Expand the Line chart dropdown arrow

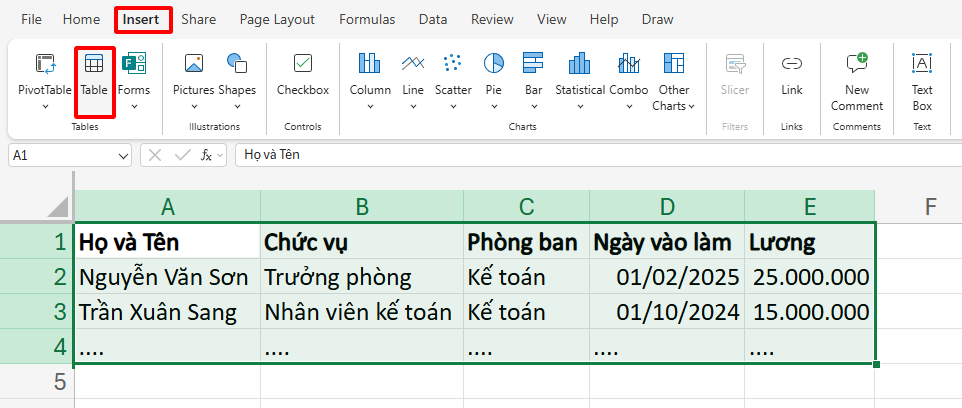coord(413,106)
